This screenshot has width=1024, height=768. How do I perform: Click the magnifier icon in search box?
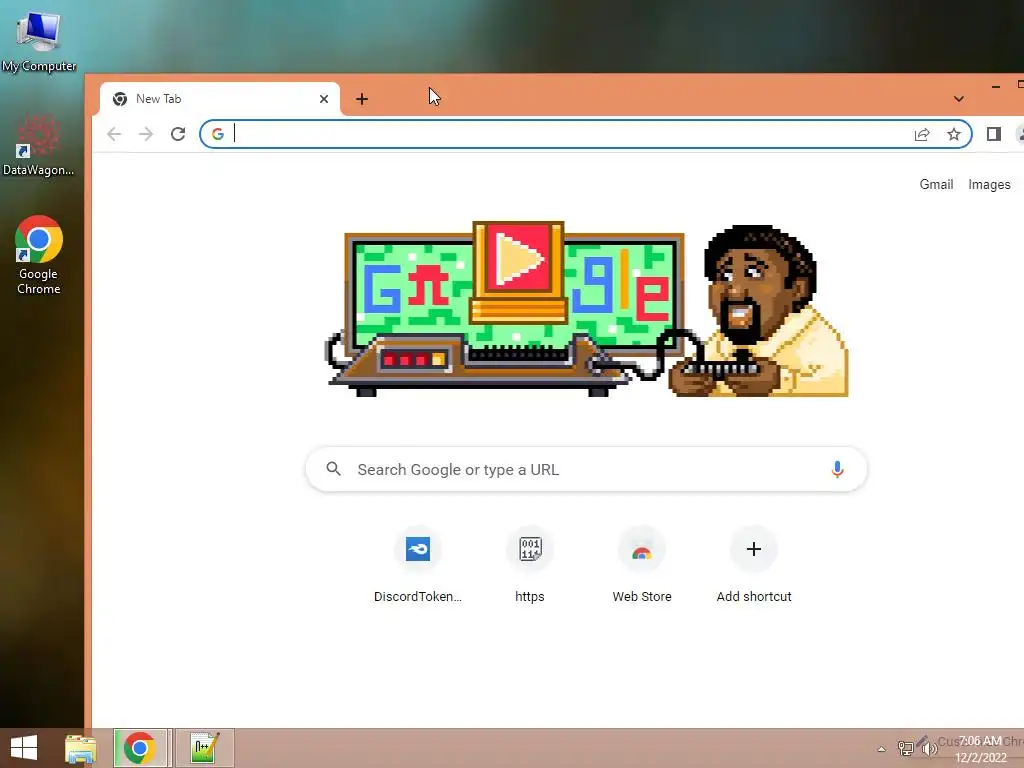pyautogui.click(x=334, y=469)
